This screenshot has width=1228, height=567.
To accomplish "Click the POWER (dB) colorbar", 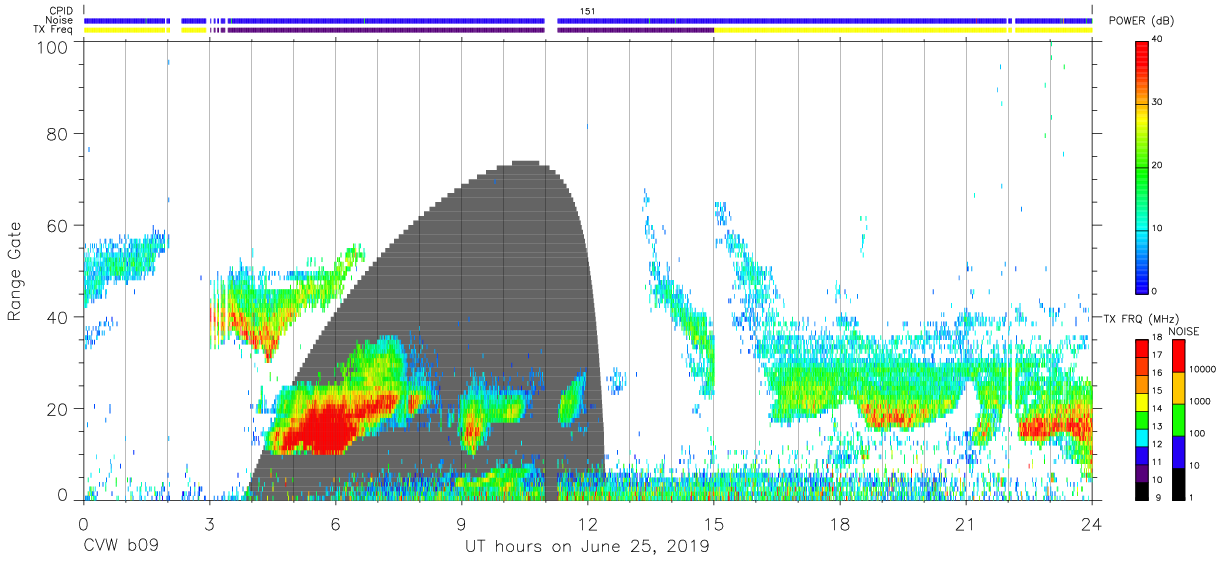I will coord(1142,166).
